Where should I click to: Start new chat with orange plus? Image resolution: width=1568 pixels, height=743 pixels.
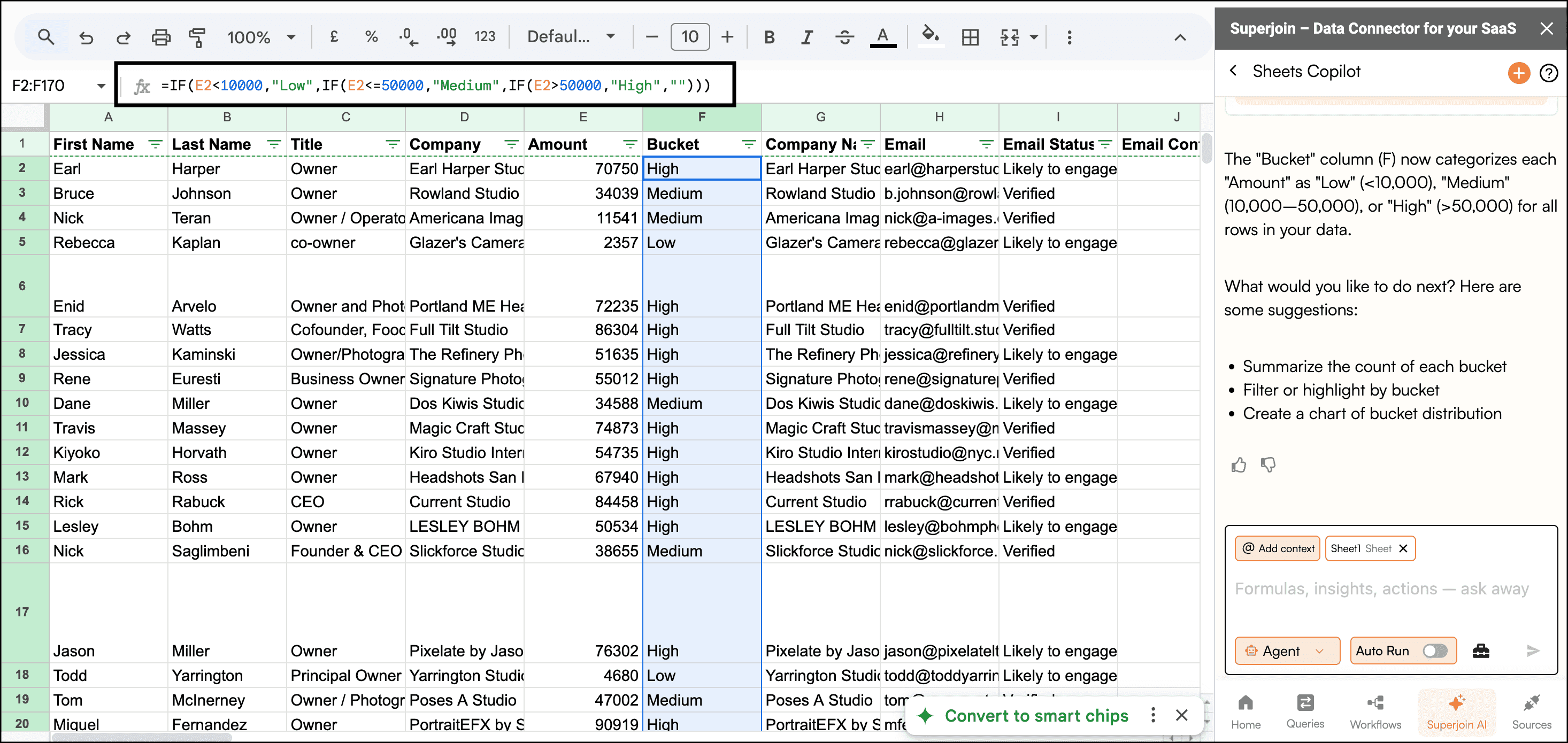tap(1519, 73)
